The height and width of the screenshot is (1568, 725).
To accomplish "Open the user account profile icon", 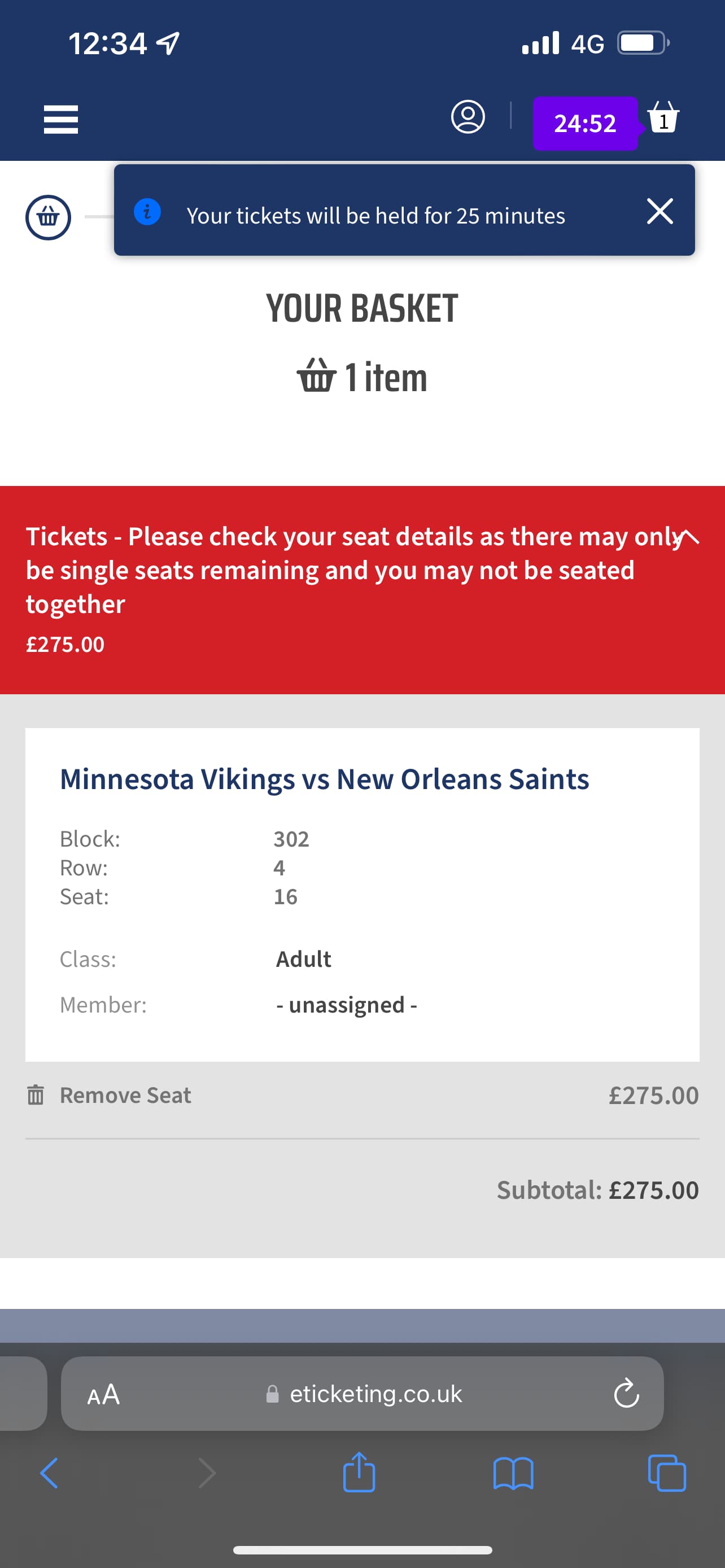I will (x=468, y=117).
